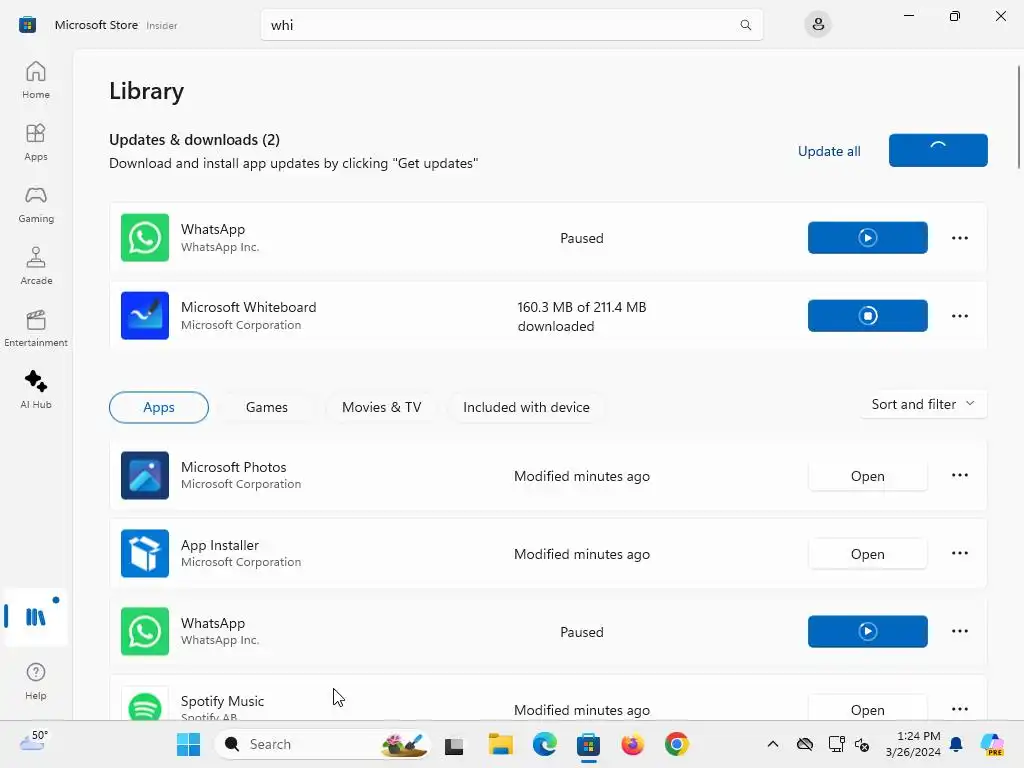Open the user profile icon
Image resolution: width=1024 pixels, height=768 pixels.
tap(818, 25)
